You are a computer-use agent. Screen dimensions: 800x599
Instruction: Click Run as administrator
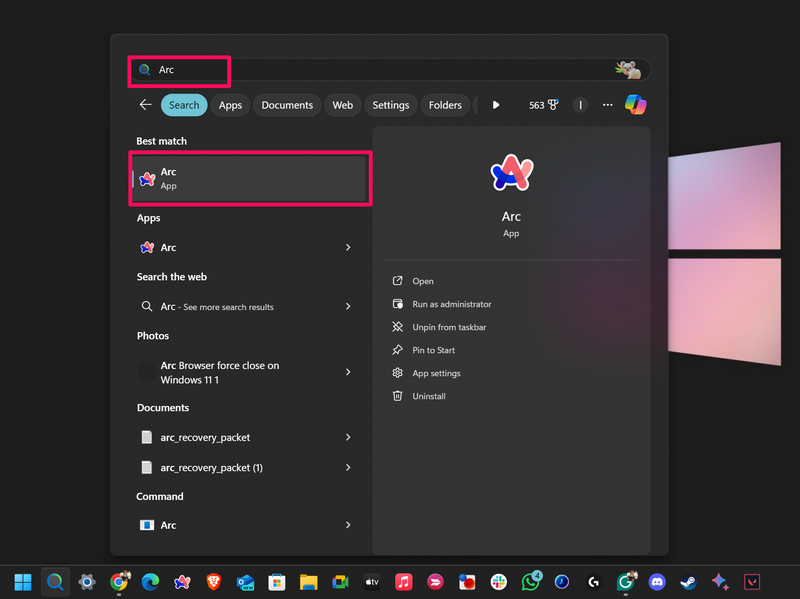451,304
